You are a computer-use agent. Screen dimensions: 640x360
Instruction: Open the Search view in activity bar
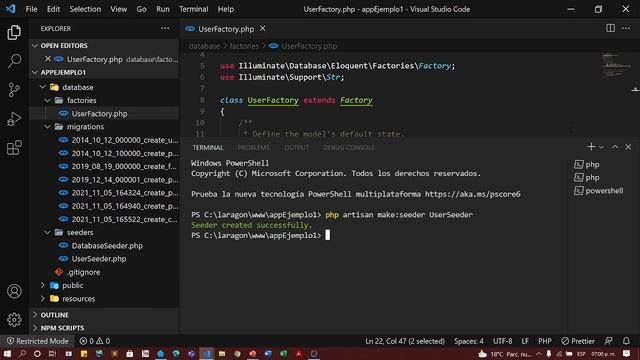click(x=14, y=61)
